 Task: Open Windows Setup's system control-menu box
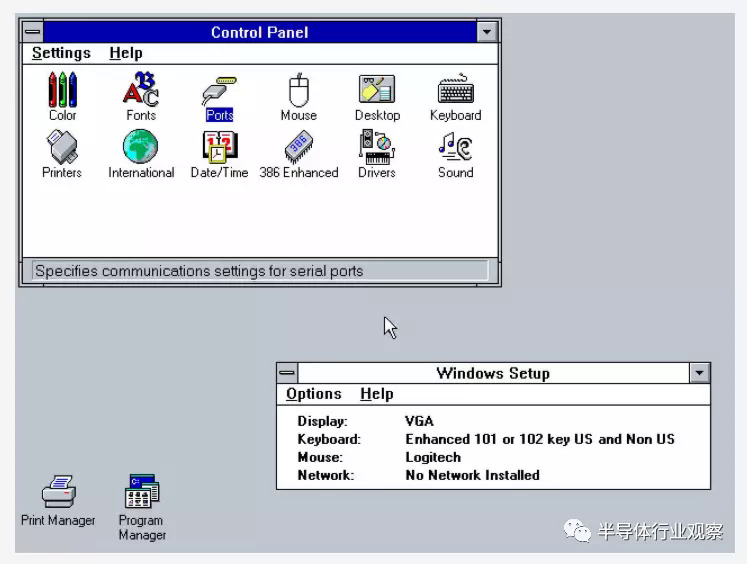[287, 373]
